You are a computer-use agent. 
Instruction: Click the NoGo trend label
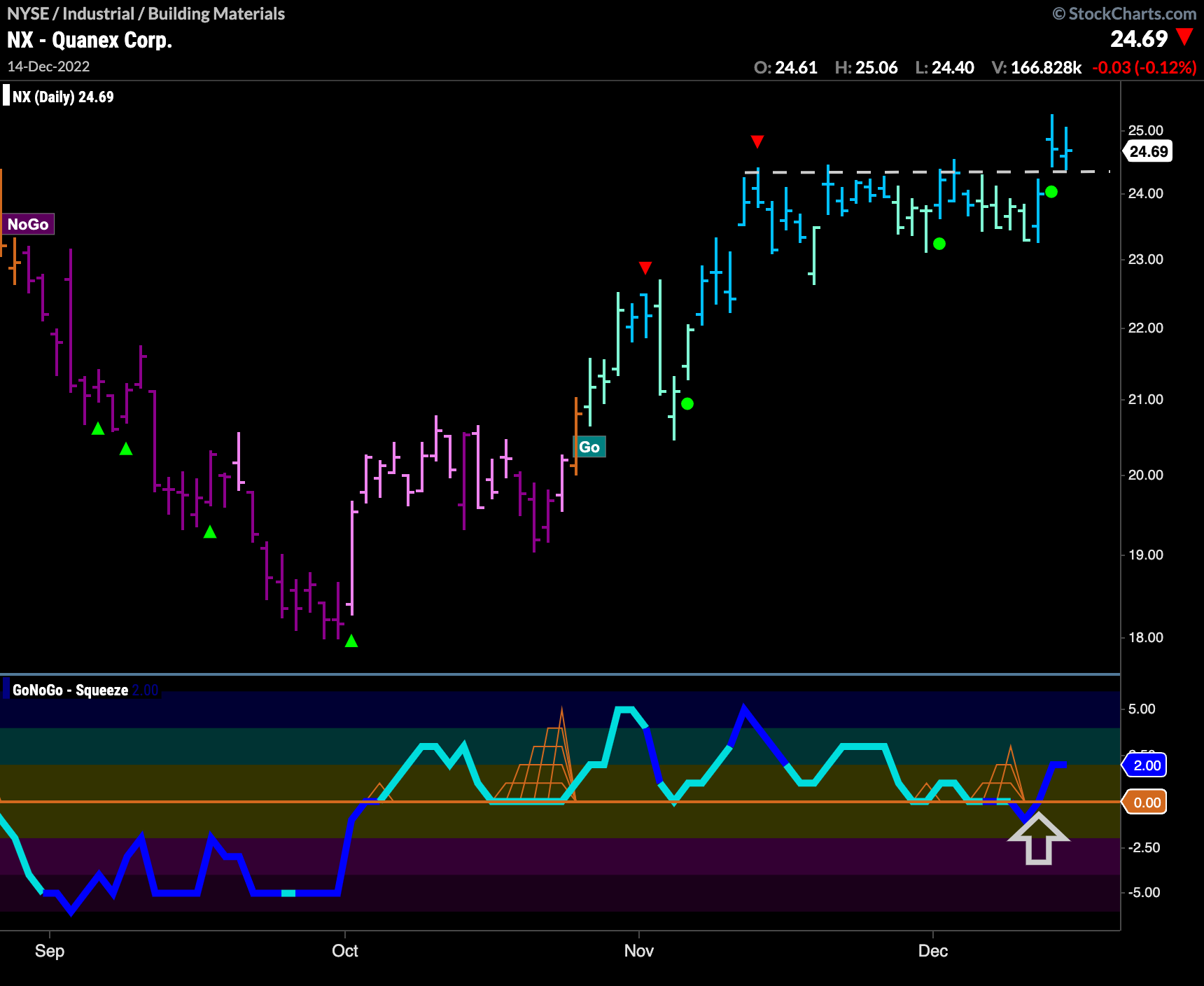click(x=28, y=224)
